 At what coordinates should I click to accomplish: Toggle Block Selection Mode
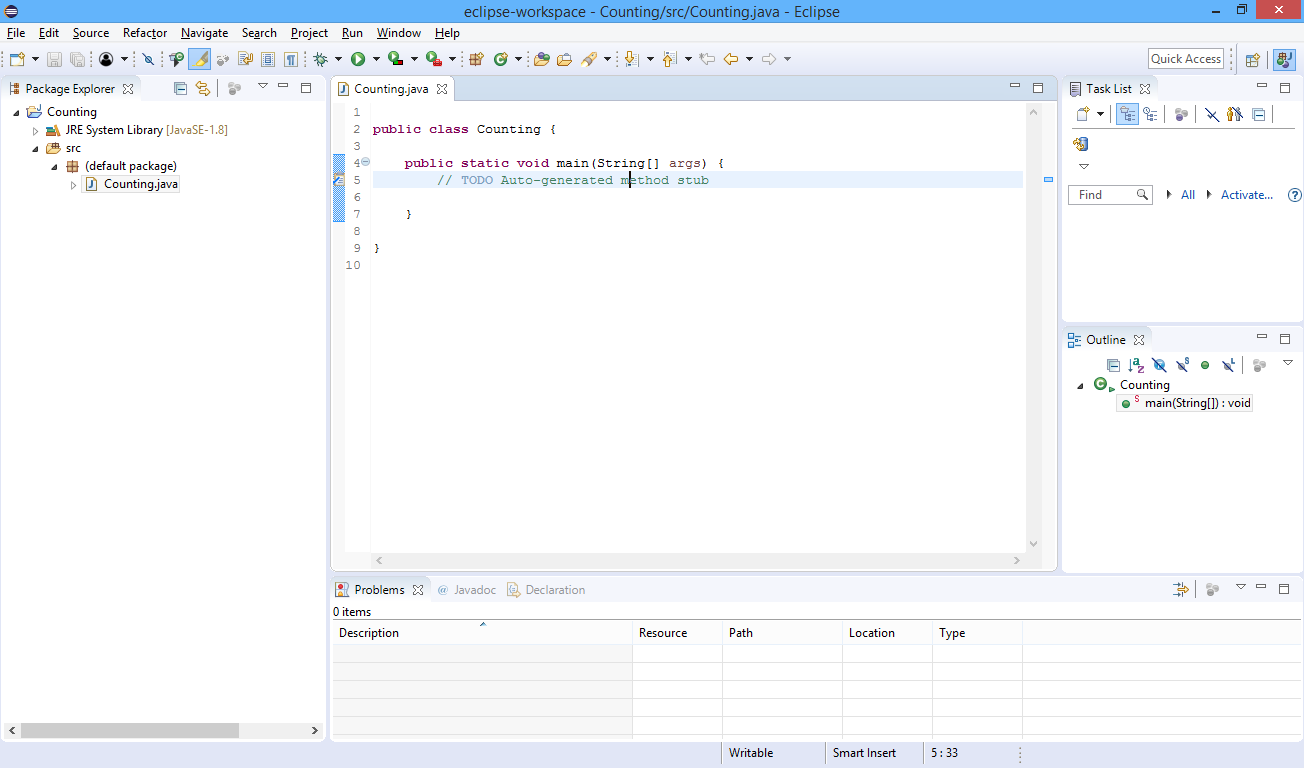(267, 59)
